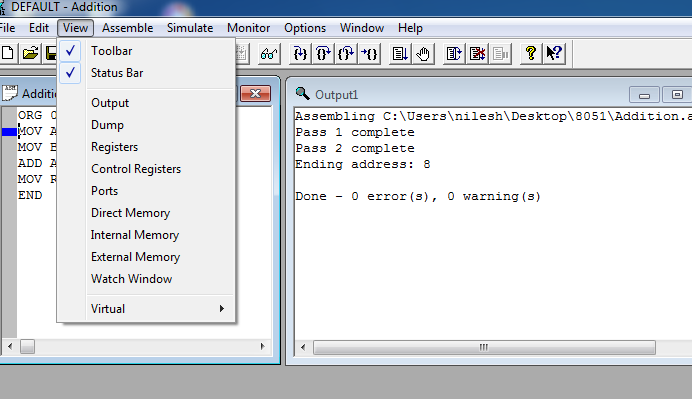This screenshot has width=696, height=403.
Task: Click the arrow-question context help icon
Action: coord(554,54)
